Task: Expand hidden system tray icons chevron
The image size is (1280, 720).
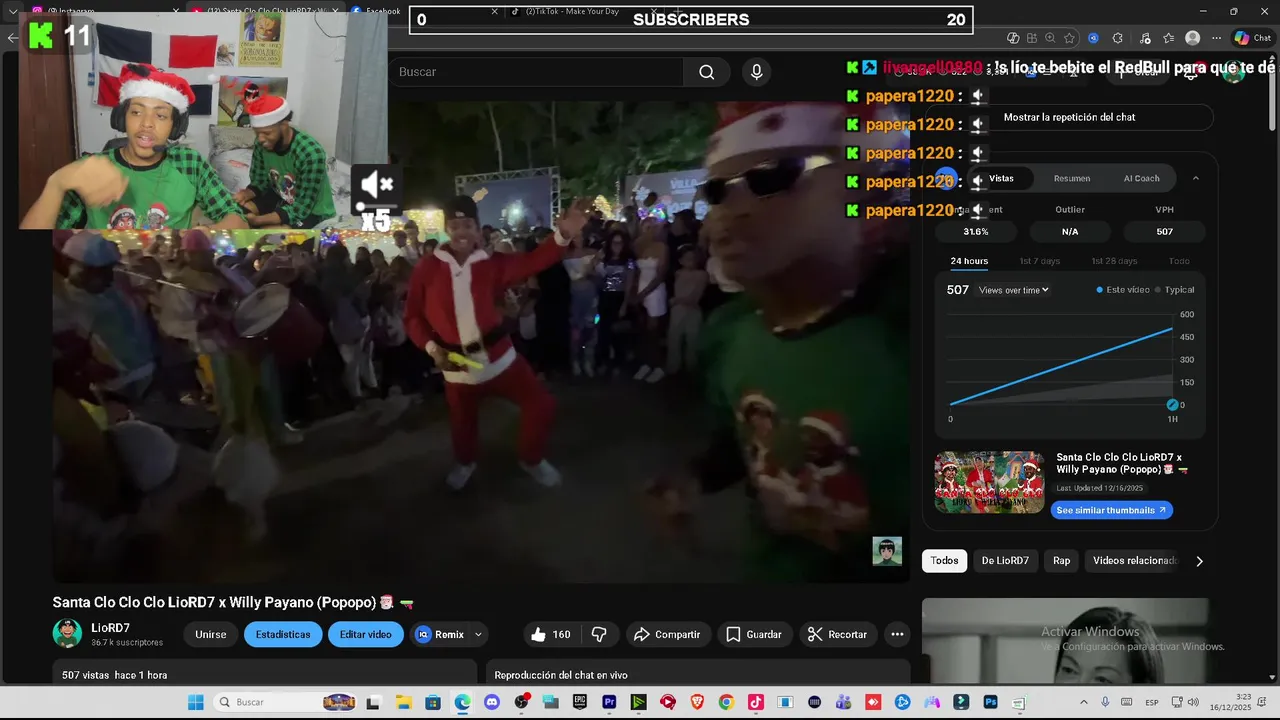Action: (x=1084, y=702)
